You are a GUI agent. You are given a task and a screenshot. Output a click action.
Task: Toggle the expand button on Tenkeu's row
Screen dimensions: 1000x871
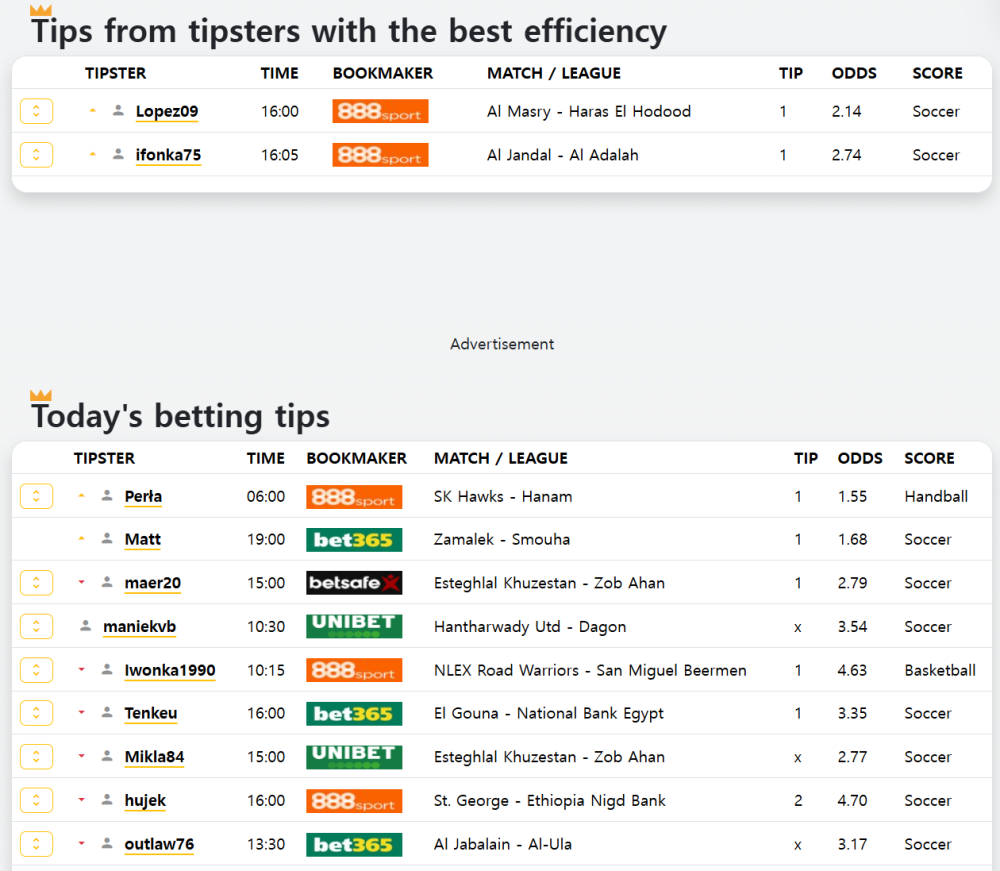click(36, 713)
